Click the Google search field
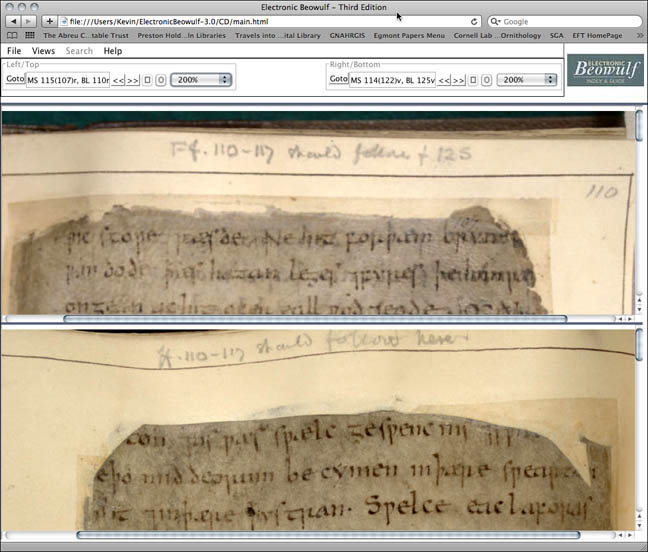648x552 pixels. click(x=565, y=21)
